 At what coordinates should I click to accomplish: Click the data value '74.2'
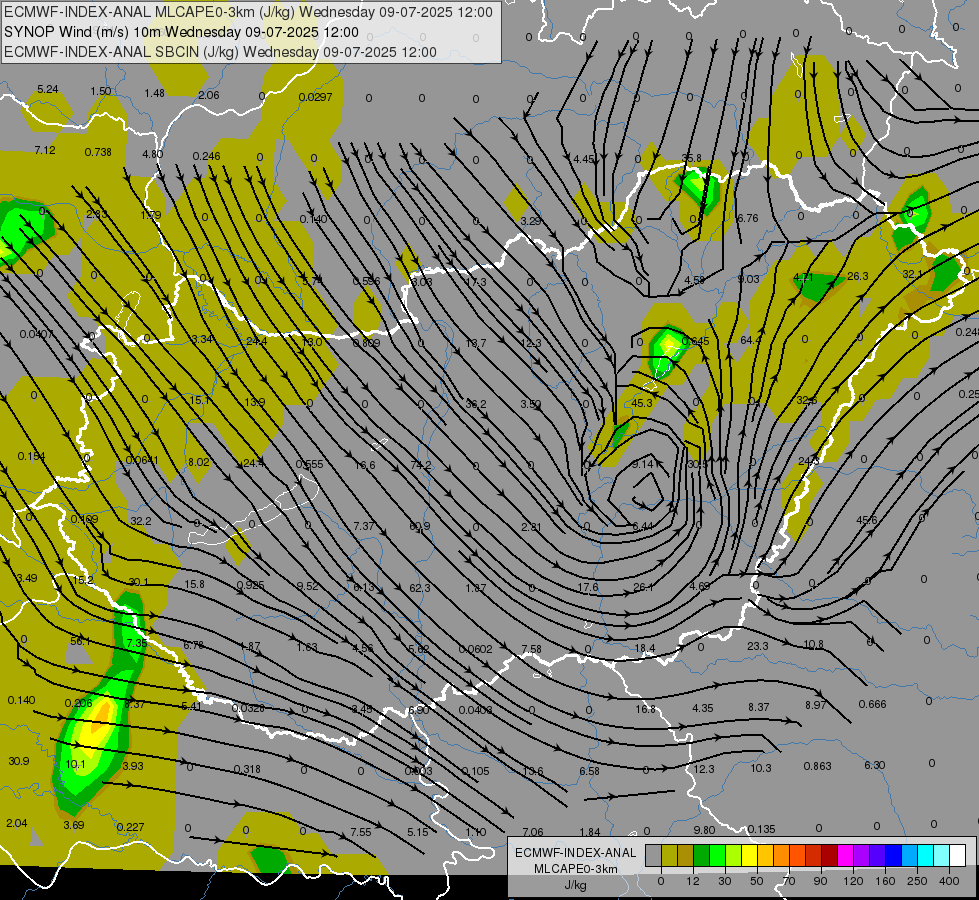click(421, 465)
